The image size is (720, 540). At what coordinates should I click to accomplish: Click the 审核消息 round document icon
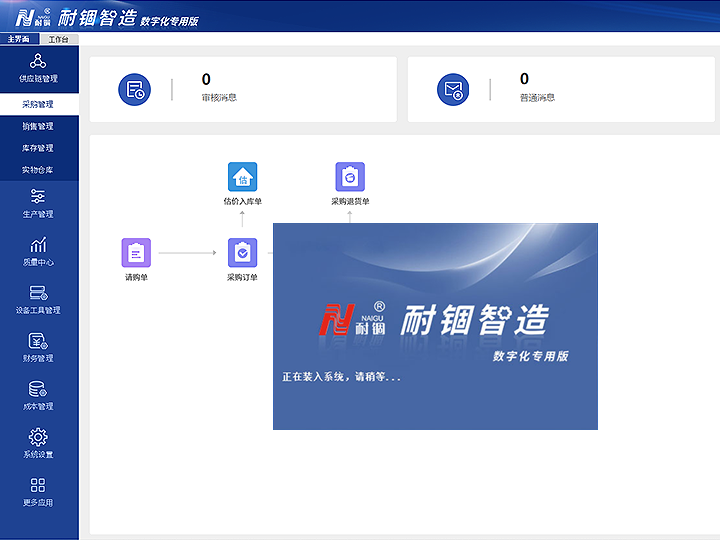(135, 90)
